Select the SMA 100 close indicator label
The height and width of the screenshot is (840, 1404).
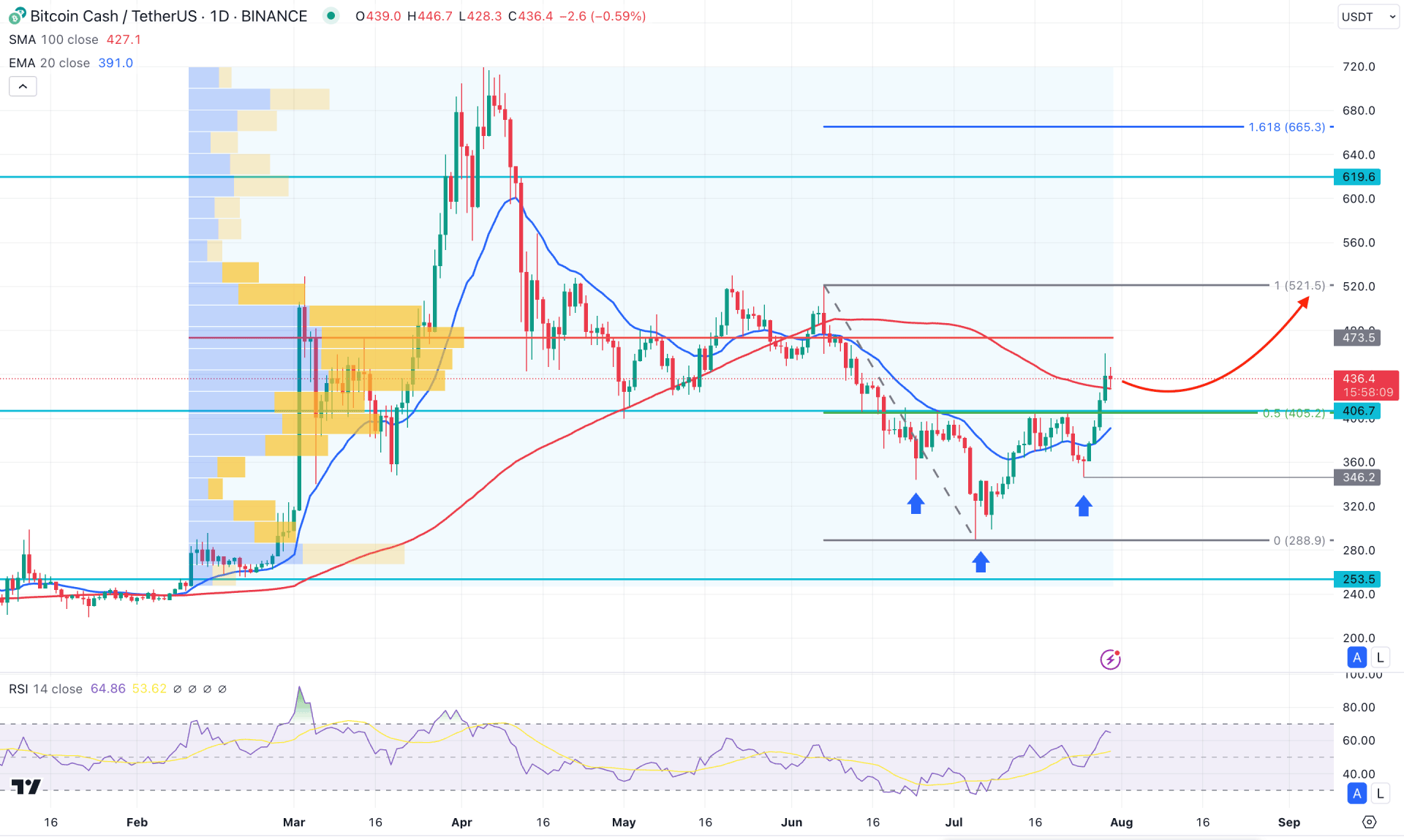tap(53, 39)
